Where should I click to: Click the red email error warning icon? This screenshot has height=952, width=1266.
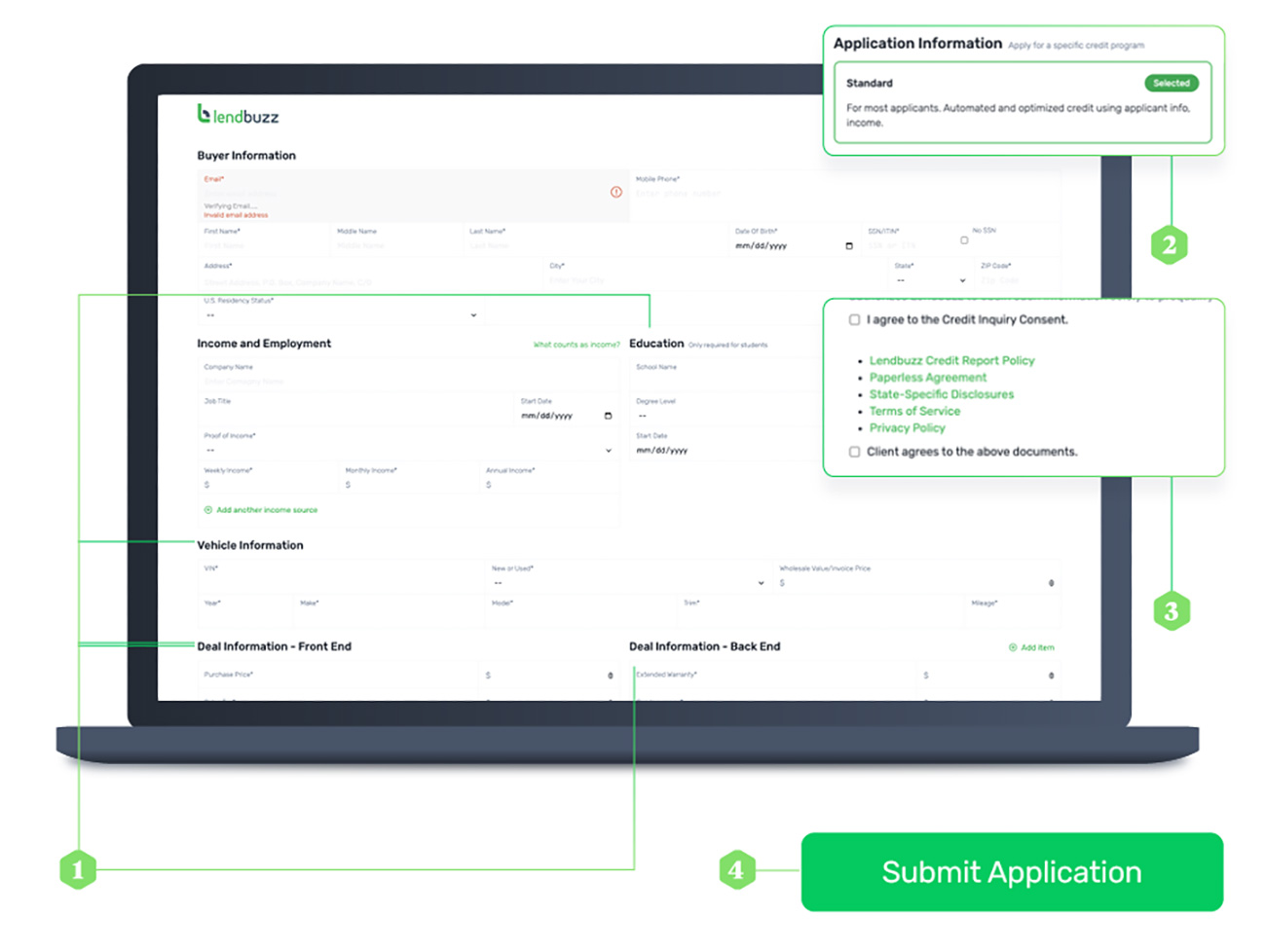pos(616,193)
